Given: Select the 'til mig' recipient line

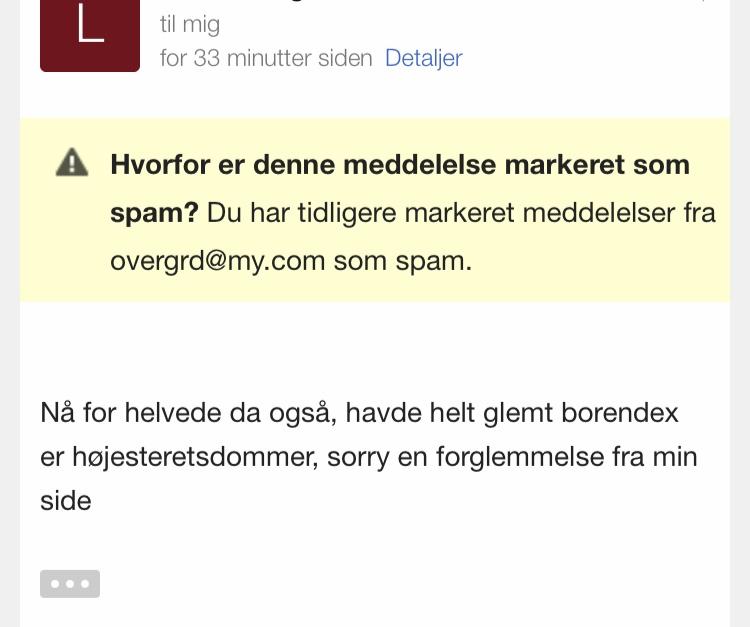Looking at the screenshot, I should 190,24.
